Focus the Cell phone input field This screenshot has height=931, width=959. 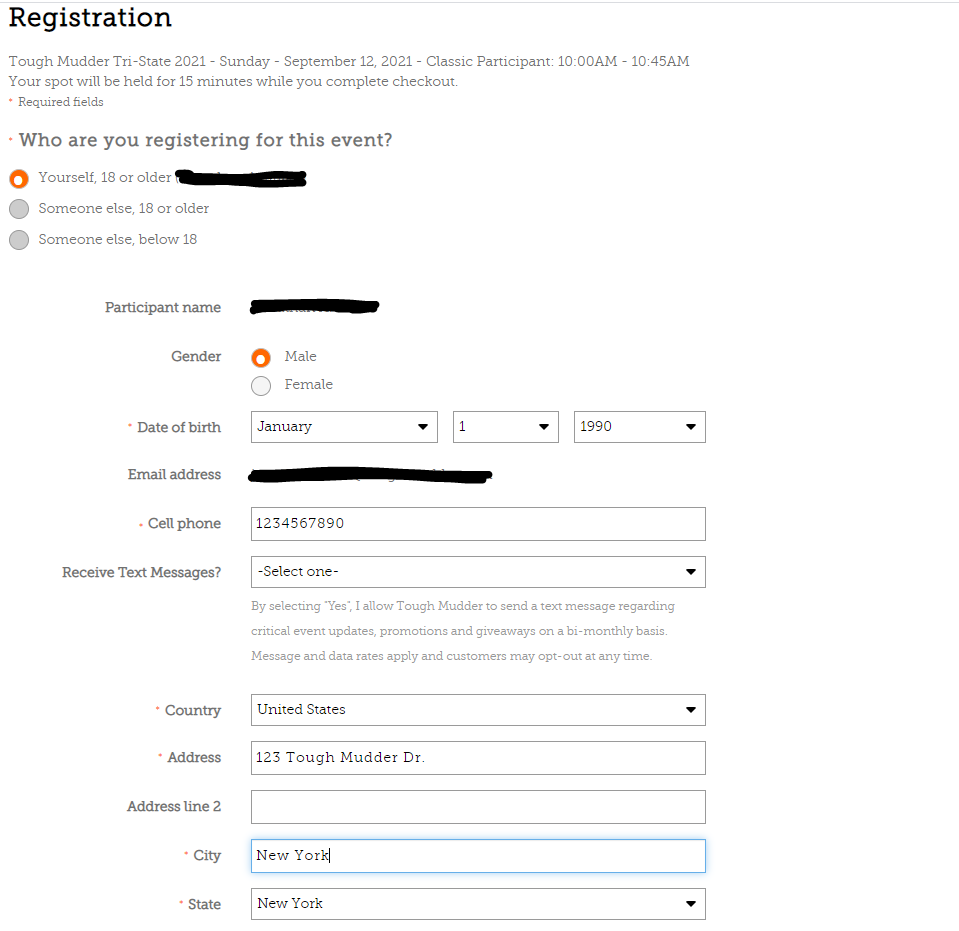point(478,524)
